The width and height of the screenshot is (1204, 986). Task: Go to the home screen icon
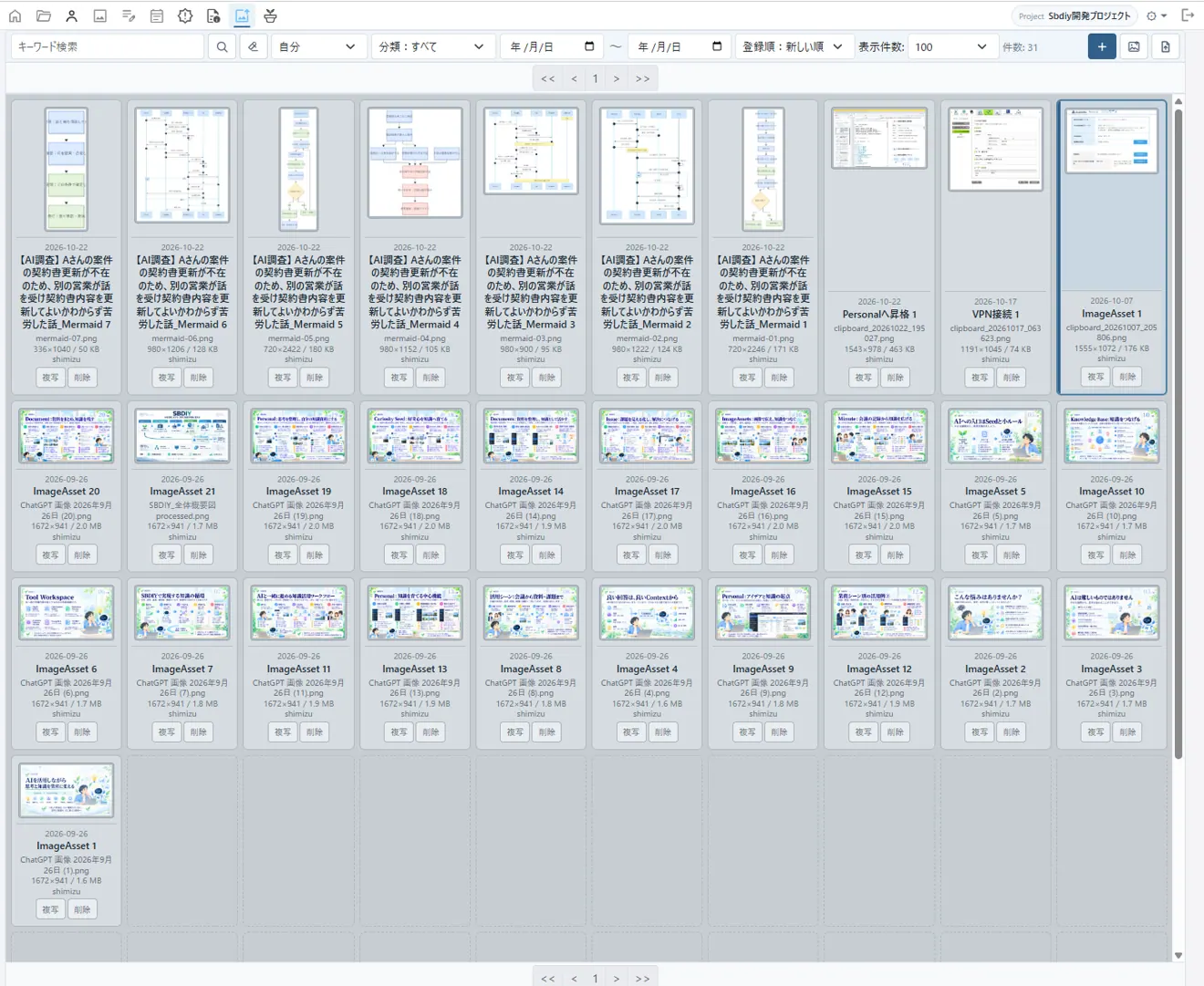click(x=15, y=16)
